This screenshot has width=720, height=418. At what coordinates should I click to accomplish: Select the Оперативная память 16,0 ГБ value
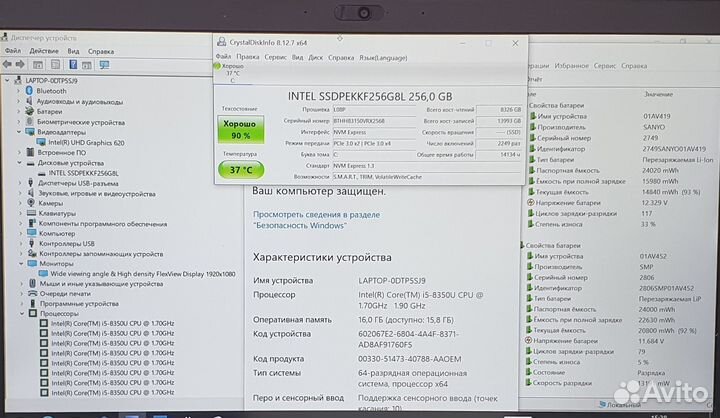coord(405,319)
